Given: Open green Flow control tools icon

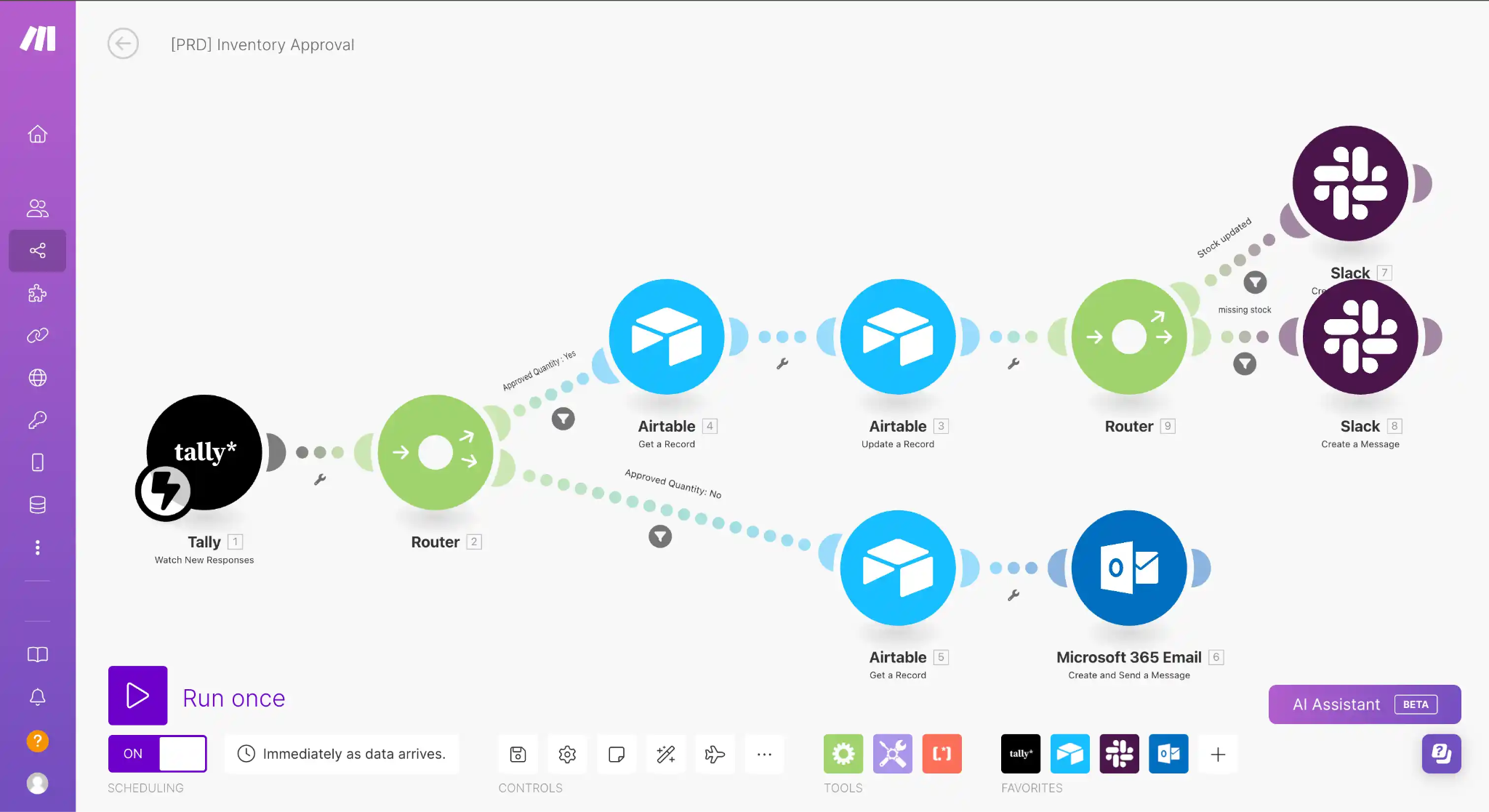Looking at the screenshot, I should point(843,754).
